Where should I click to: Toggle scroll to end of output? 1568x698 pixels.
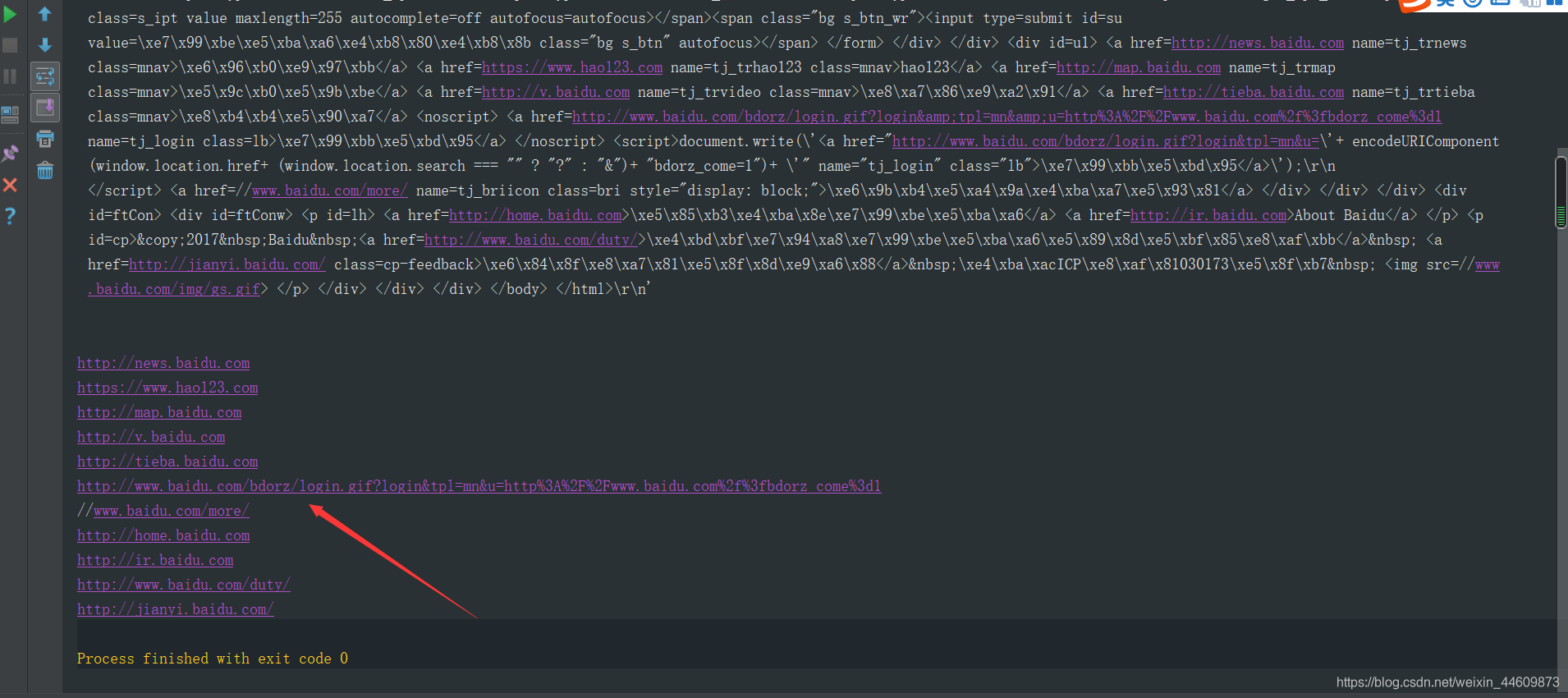click(45, 108)
